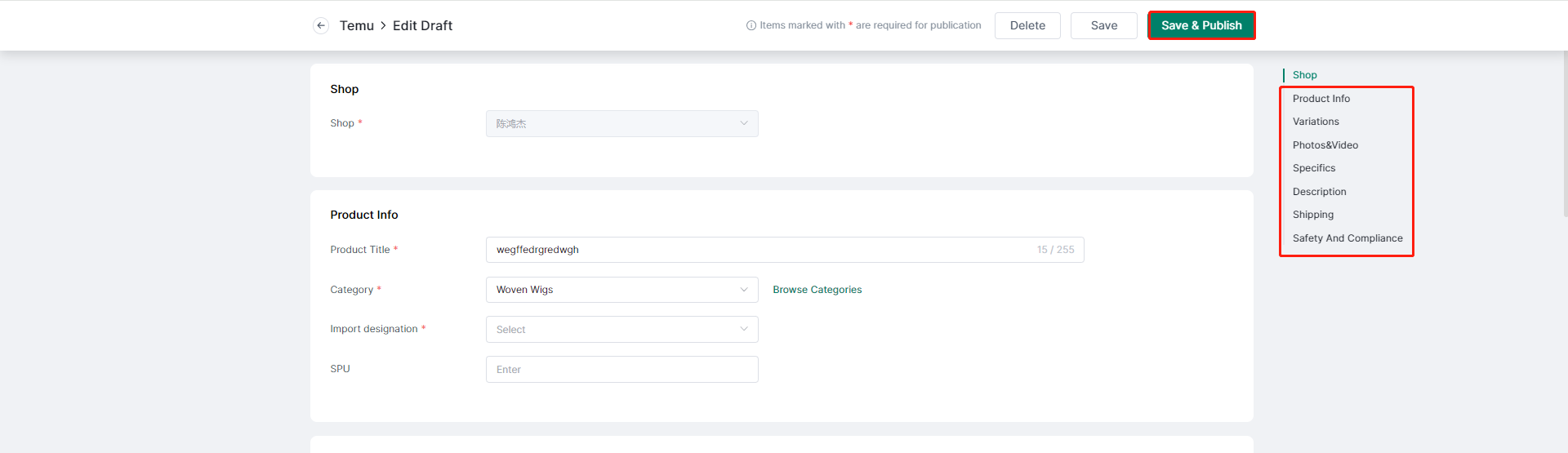Click the Delete button
Image resolution: width=1568 pixels, height=453 pixels.
pyautogui.click(x=1027, y=25)
